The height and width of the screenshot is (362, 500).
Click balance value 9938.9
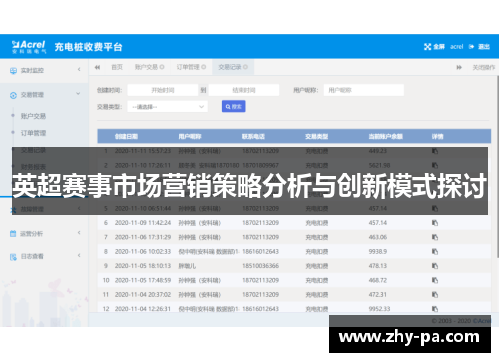tap(378, 251)
